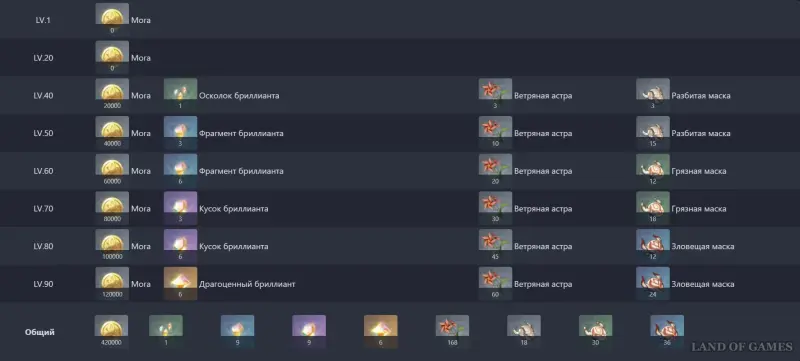
Task: Click the Фрагмент бриллианта label in LV.60 row
Action: 241,171
